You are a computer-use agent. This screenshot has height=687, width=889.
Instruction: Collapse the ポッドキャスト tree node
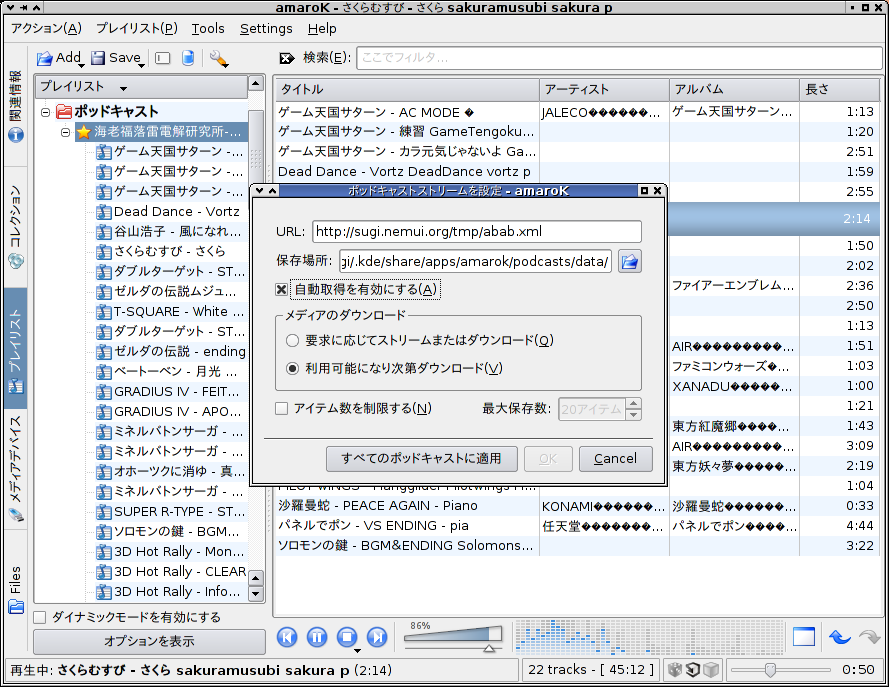(45, 112)
